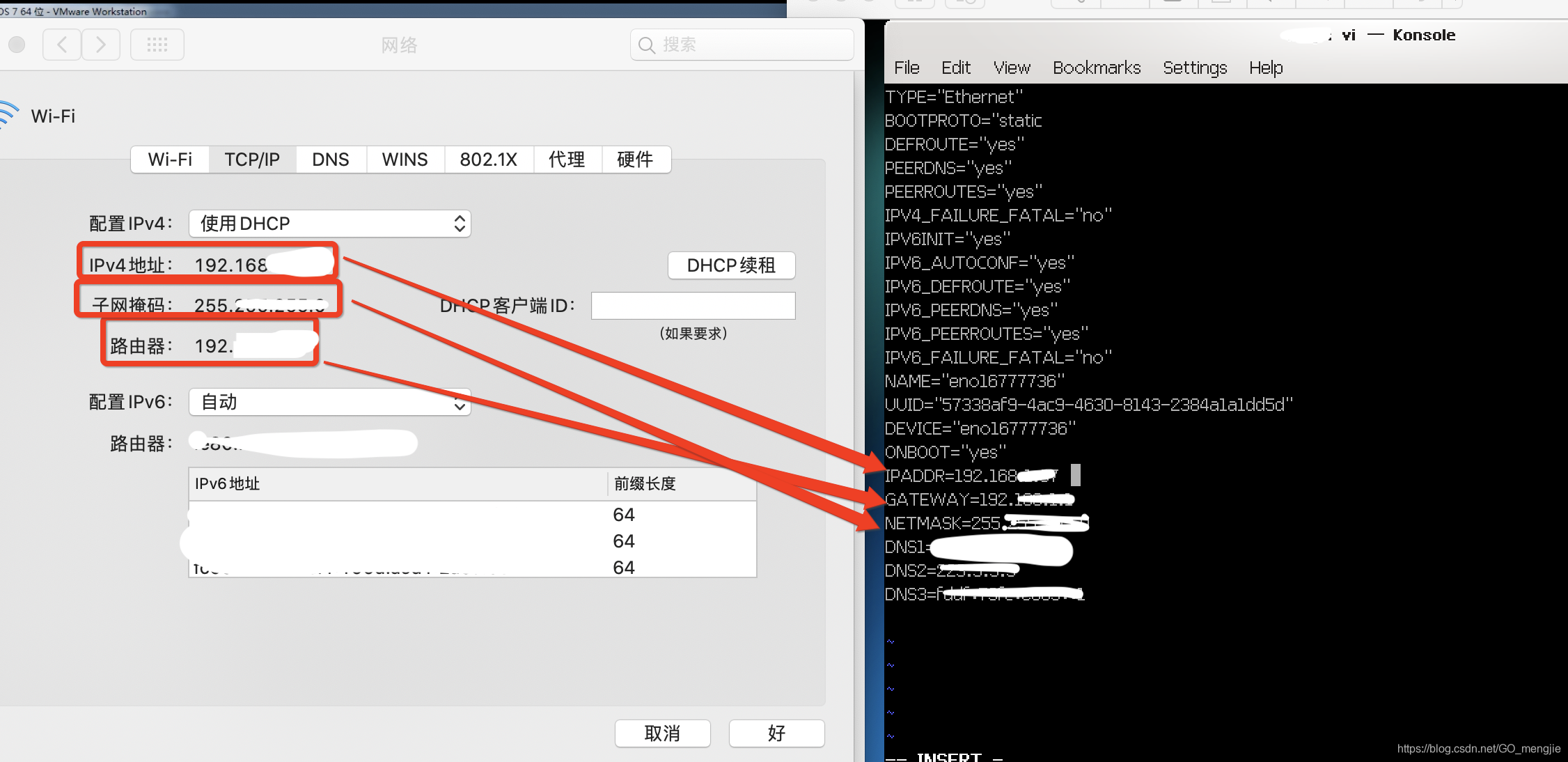This screenshot has width=1568, height=762.
Task: Open Konsole Settings menu
Action: (1195, 68)
